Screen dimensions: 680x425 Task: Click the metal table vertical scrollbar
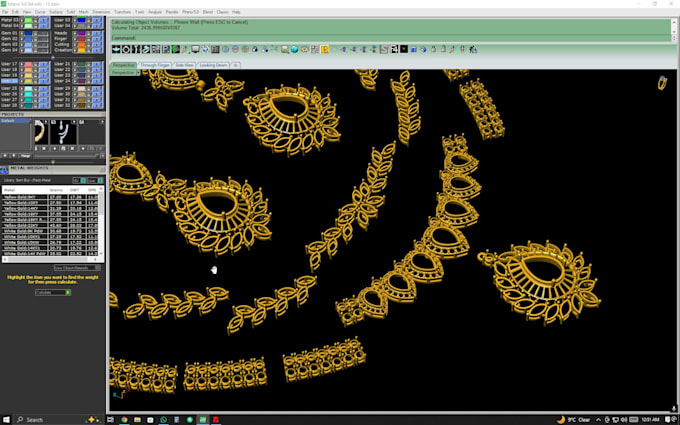(101, 221)
